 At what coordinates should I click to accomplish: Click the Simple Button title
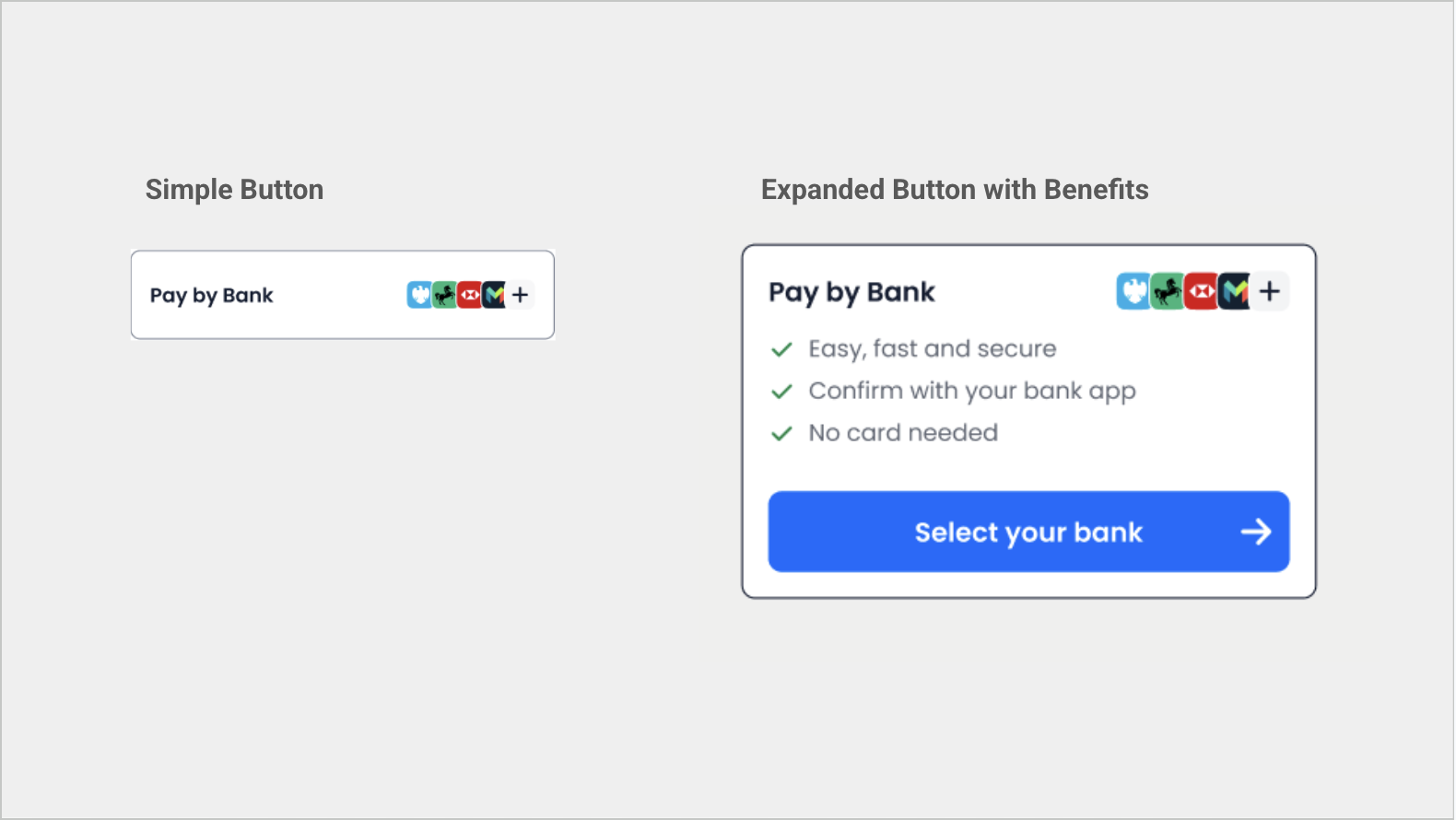point(234,190)
